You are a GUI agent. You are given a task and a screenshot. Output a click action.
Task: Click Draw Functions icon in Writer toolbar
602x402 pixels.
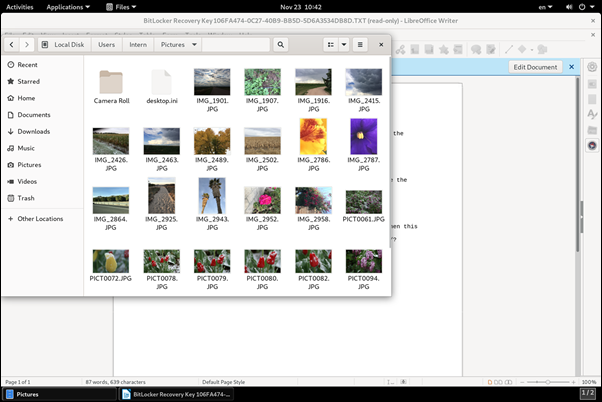point(542,50)
